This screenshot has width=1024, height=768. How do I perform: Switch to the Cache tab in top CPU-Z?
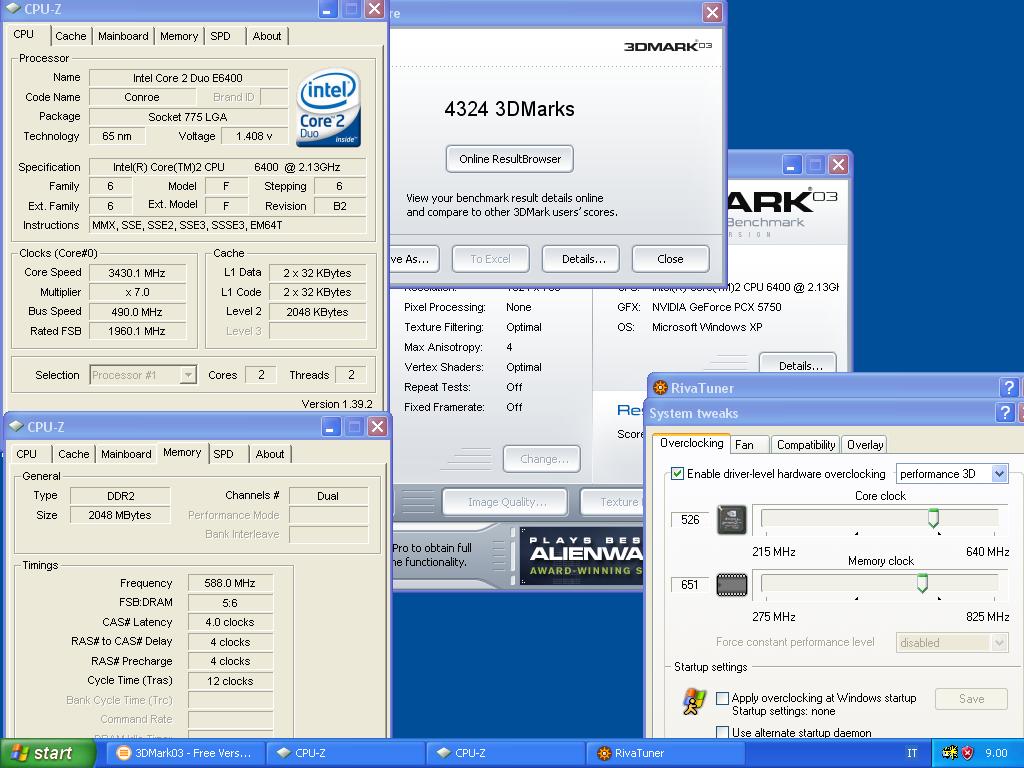point(71,36)
